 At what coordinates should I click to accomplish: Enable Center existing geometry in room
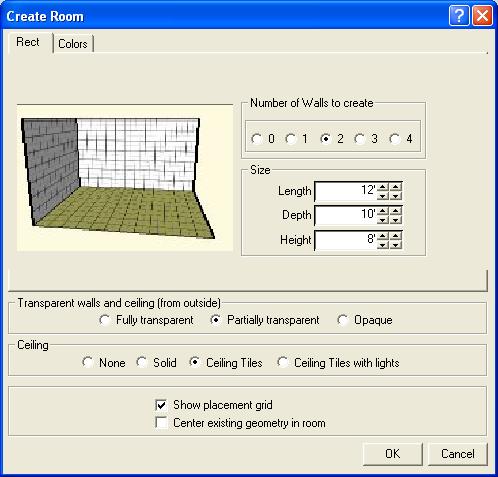pyautogui.click(x=161, y=423)
